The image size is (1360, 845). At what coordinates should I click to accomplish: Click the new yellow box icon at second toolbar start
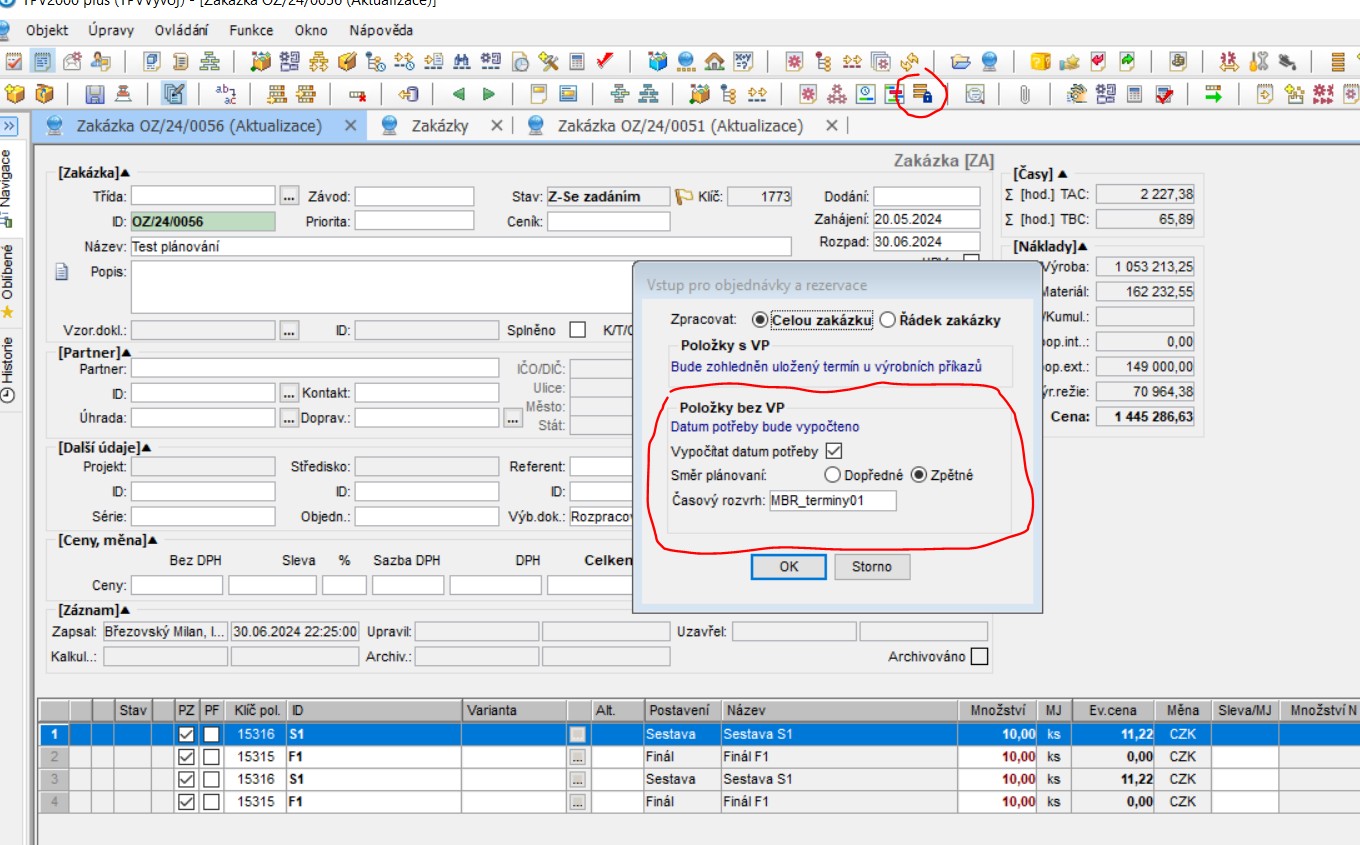(15, 94)
